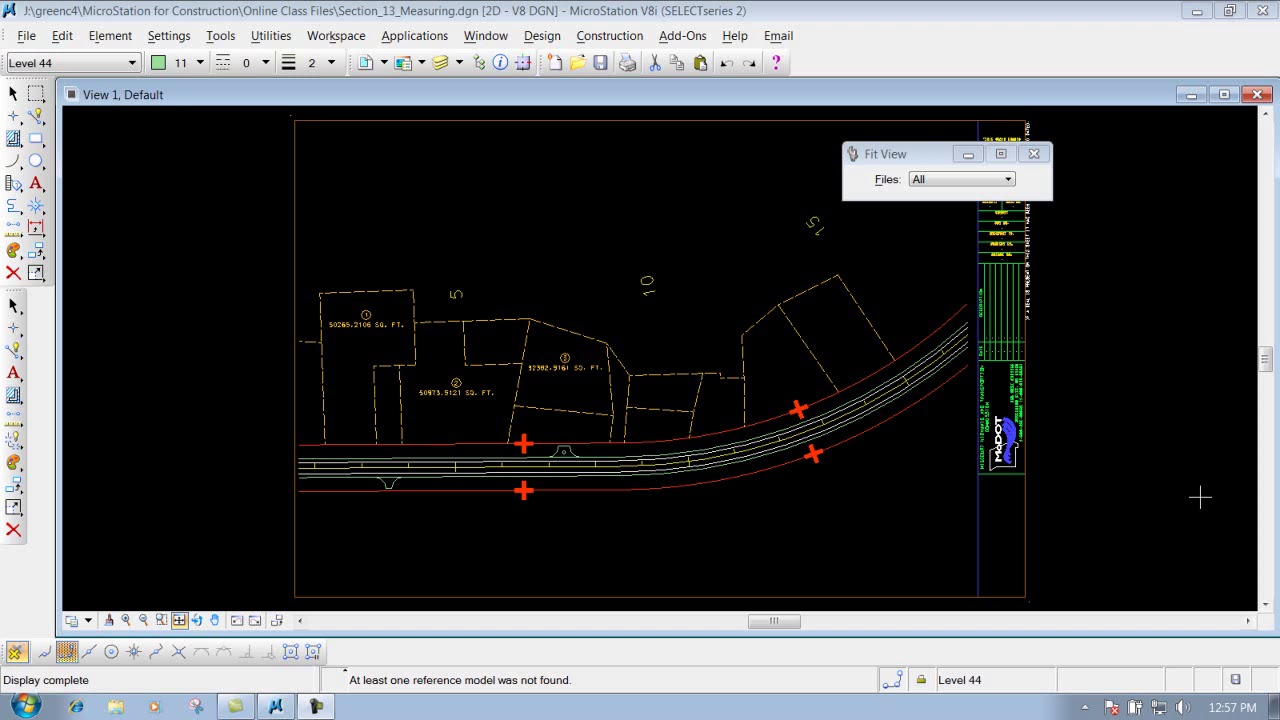The width and height of the screenshot is (1280, 720).
Task: Click the Save Design disk button
Action: coord(600,63)
